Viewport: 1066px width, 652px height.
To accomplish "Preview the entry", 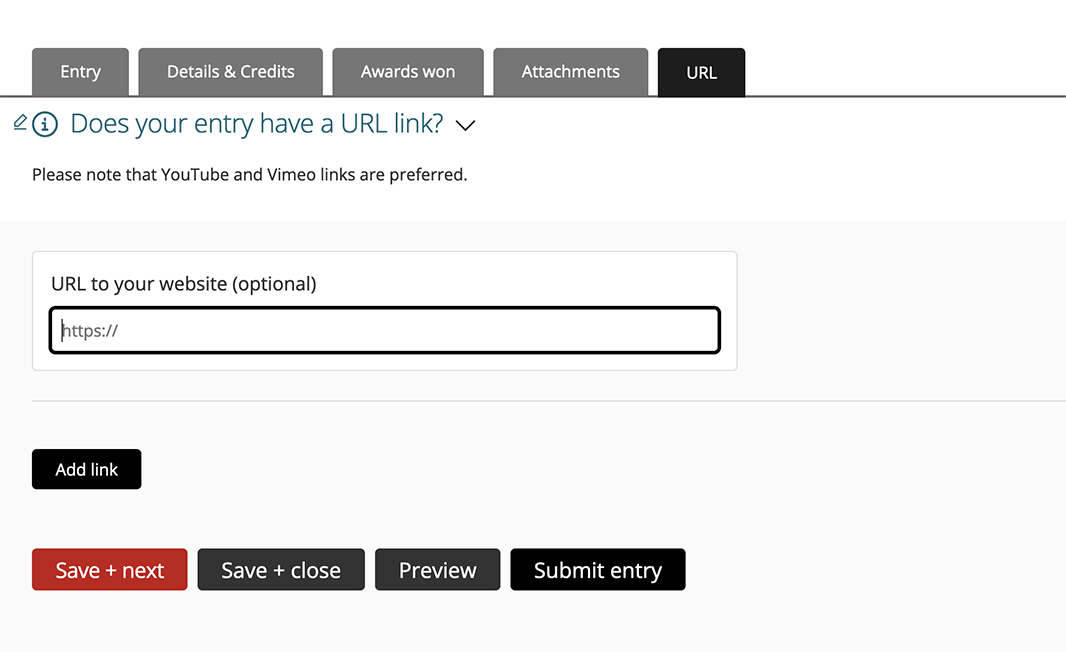I will click(437, 570).
